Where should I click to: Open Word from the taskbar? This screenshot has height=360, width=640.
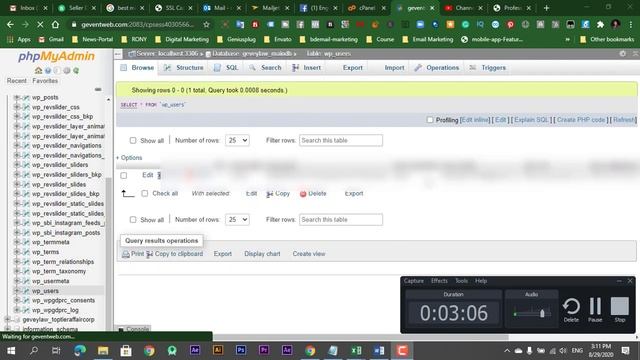pos(379,351)
